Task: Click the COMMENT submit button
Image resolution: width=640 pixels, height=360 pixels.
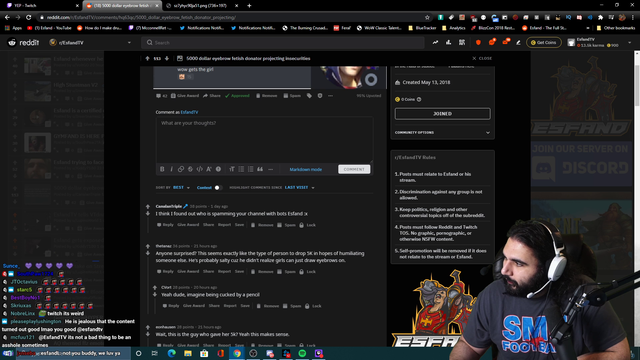Action: click(354, 169)
